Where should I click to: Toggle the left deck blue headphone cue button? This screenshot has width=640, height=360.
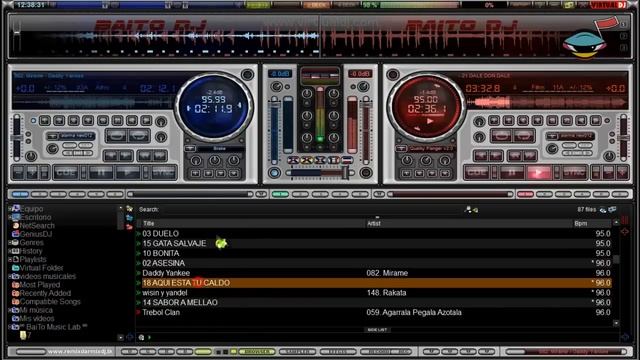click(275, 173)
